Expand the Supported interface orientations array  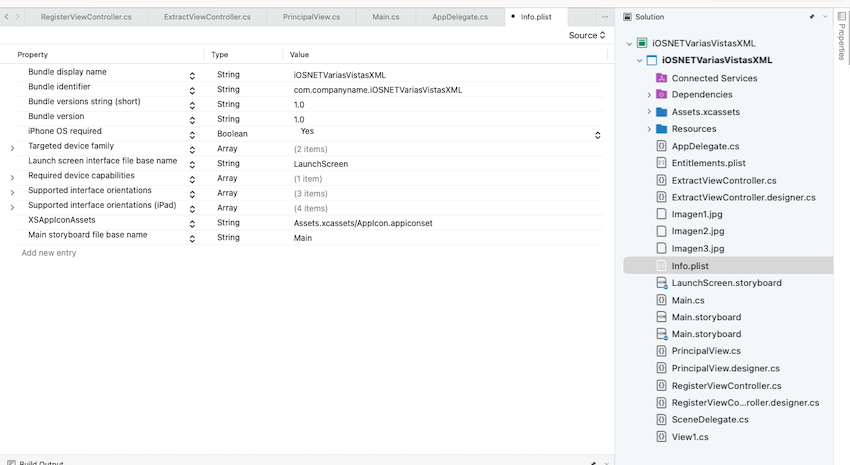point(12,192)
